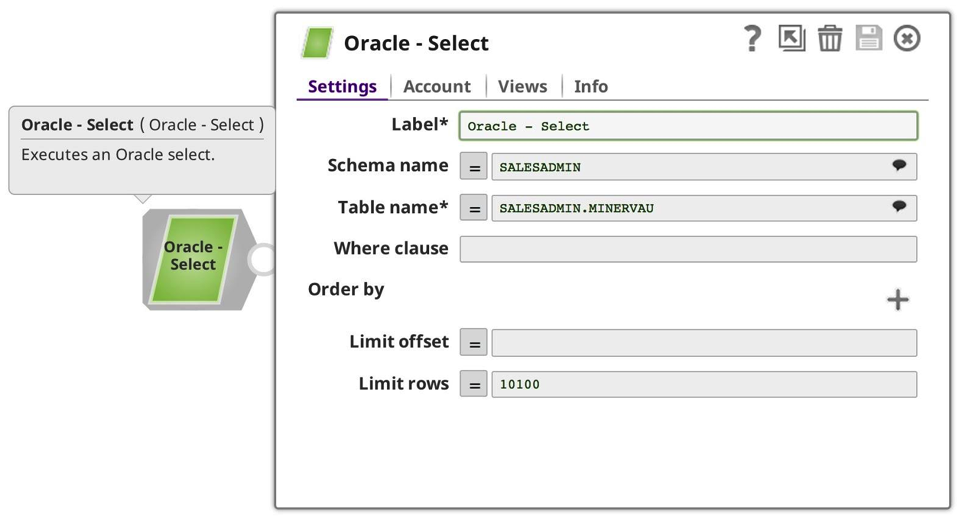Open help for Oracle Select snap

click(x=752, y=39)
